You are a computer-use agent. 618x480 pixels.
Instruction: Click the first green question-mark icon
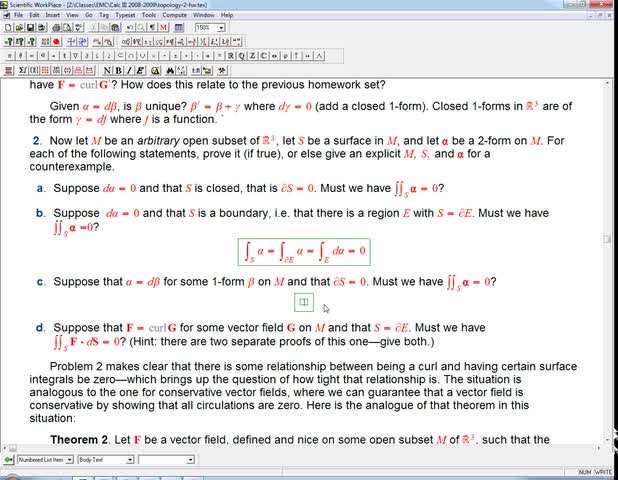click(9, 42)
